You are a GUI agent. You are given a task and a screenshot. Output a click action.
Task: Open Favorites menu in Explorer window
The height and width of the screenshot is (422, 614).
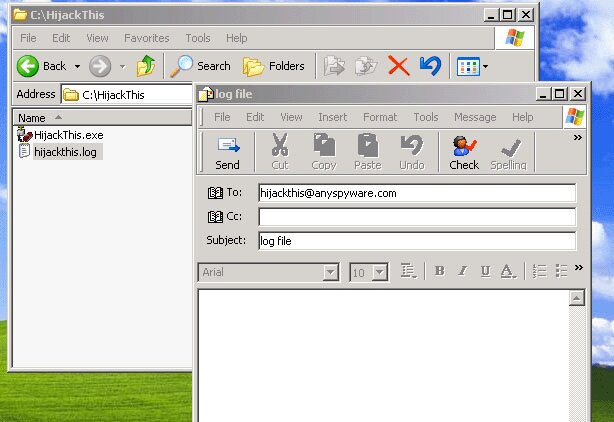coord(147,38)
